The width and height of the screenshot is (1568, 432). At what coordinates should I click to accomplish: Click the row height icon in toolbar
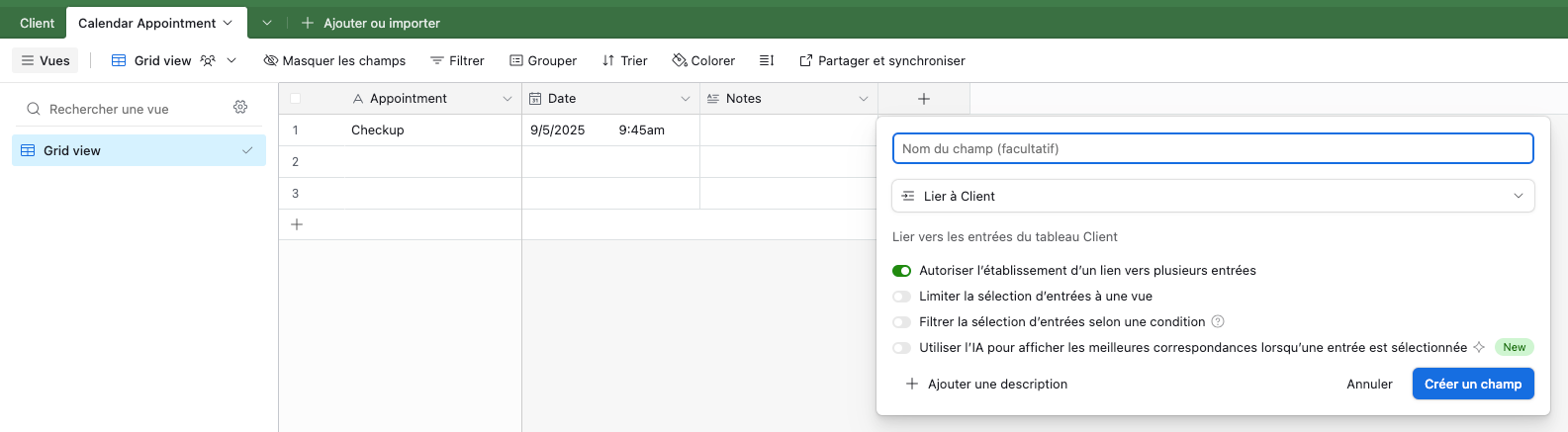767,60
